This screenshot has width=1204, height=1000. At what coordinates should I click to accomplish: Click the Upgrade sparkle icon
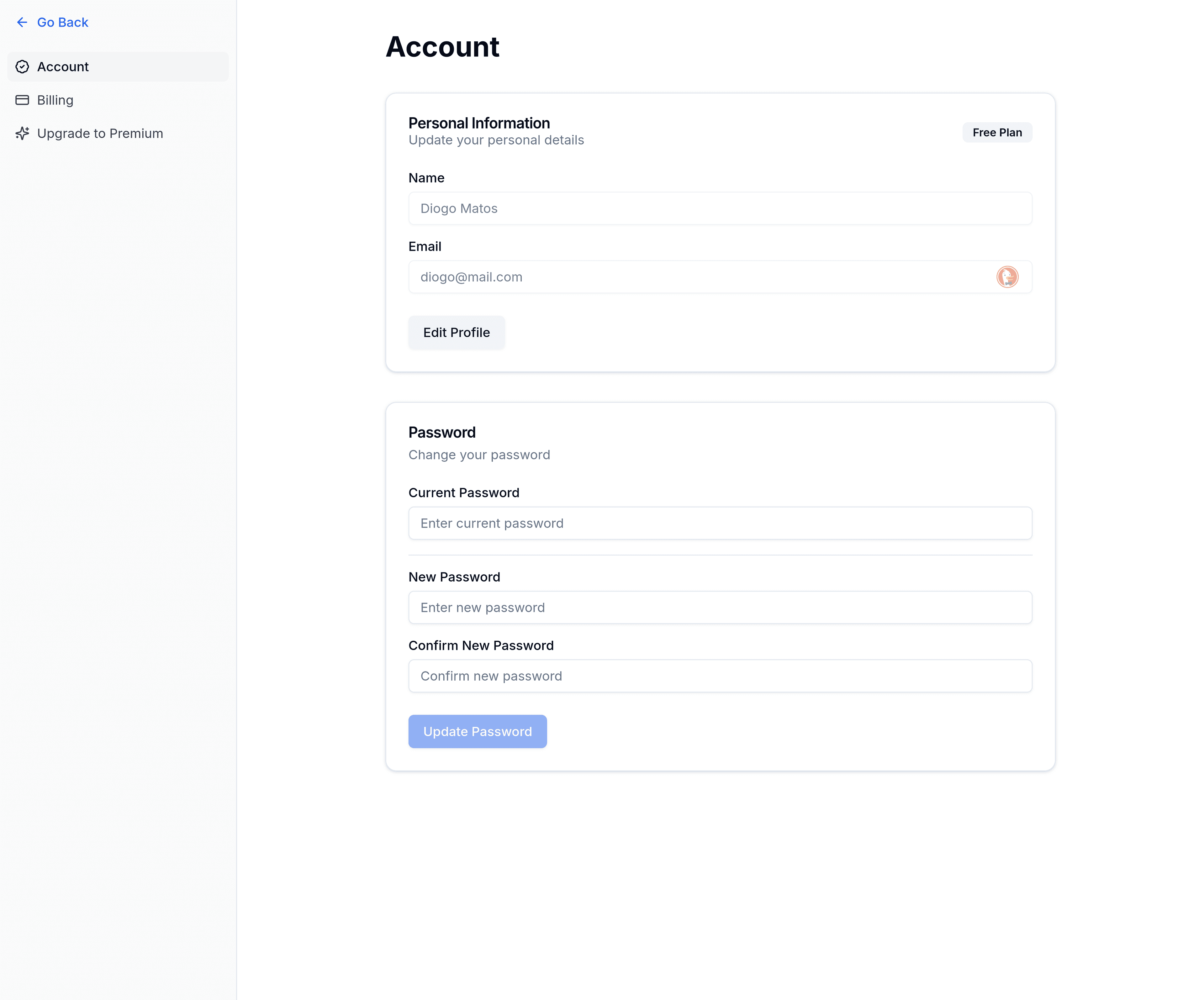pos(22,133)
